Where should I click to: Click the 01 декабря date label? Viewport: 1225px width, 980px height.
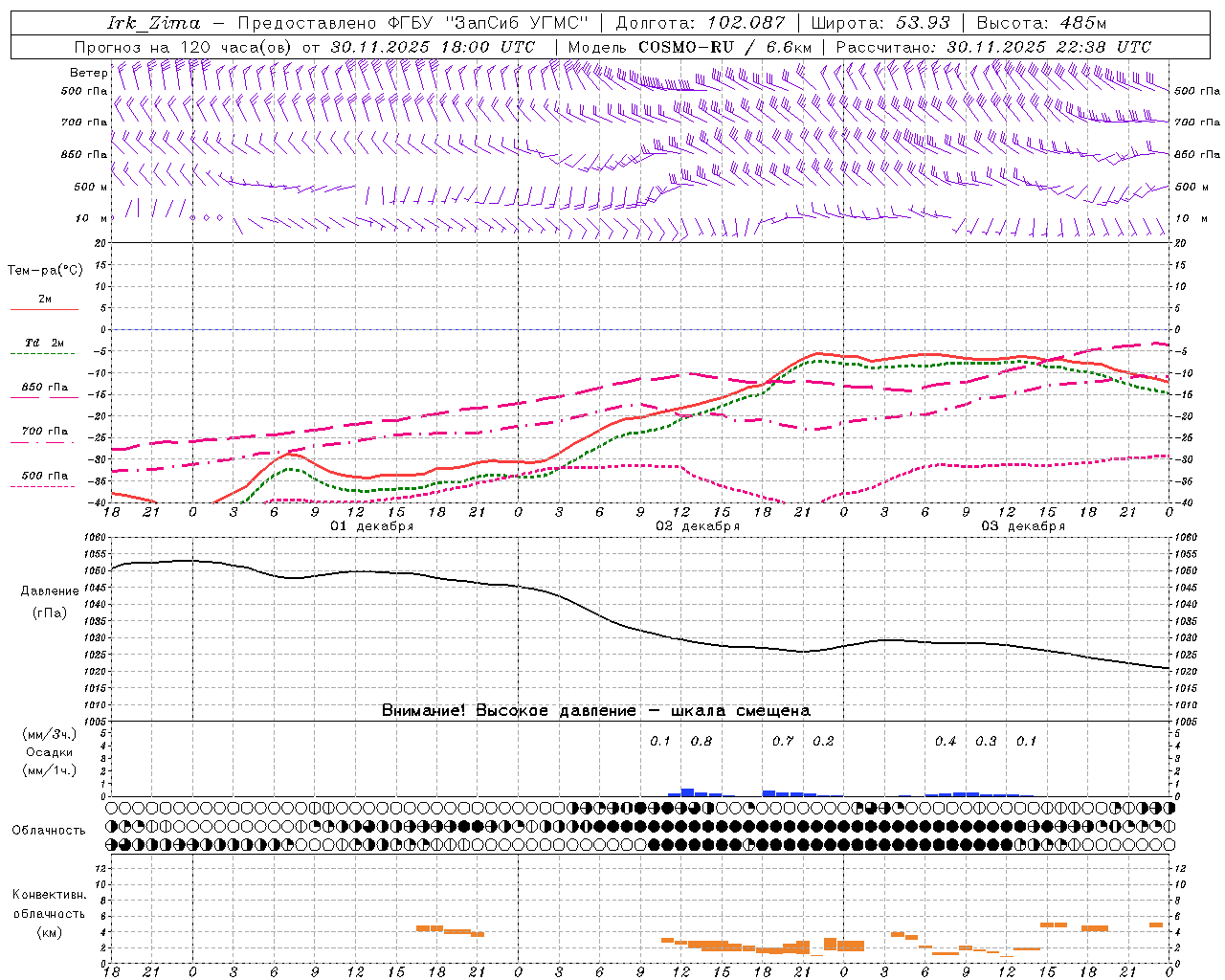372,526
